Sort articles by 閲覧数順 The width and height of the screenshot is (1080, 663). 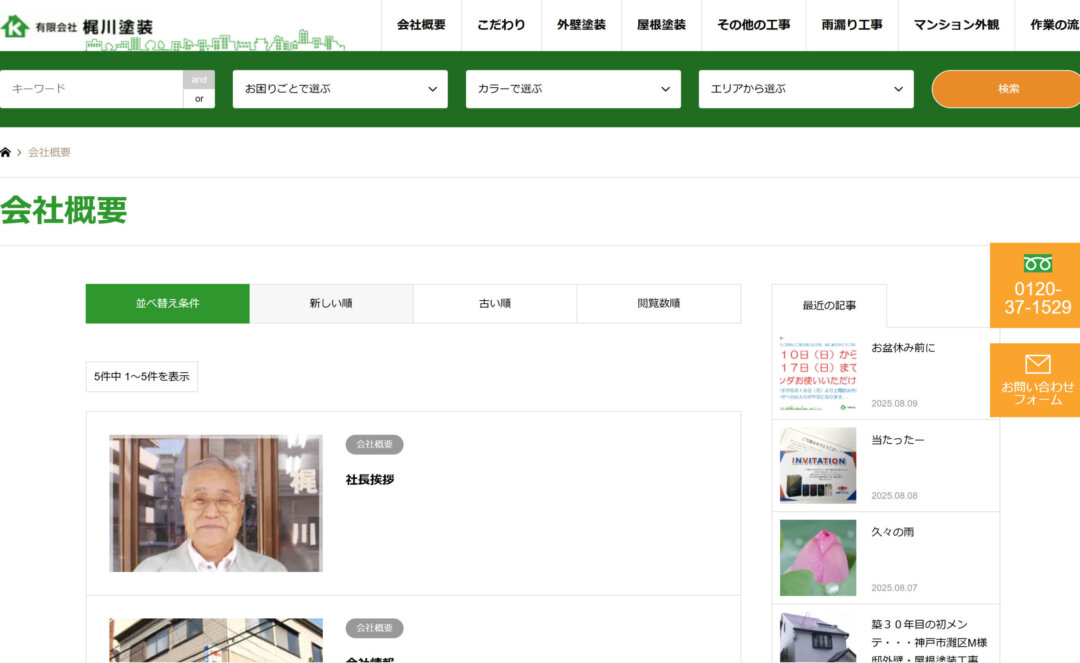click(x=658, y=304)
